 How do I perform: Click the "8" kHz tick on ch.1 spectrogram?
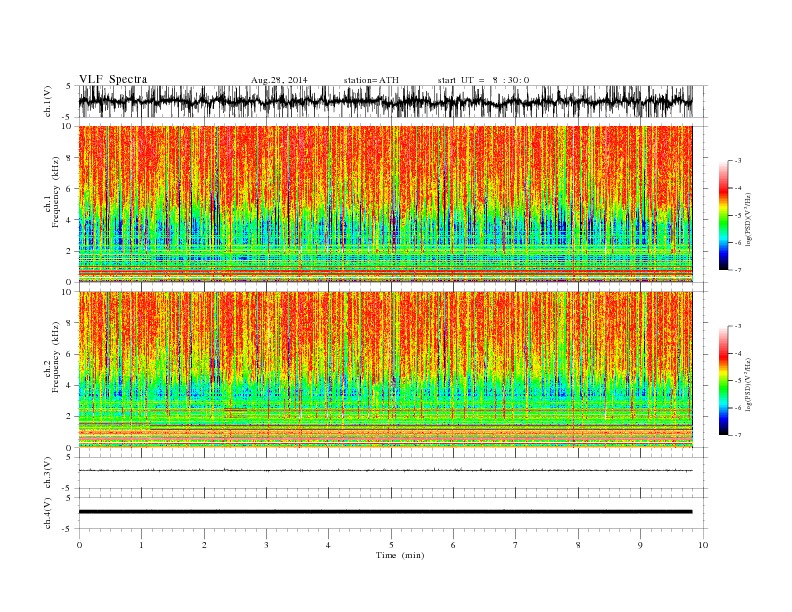[x=70, y=158]
